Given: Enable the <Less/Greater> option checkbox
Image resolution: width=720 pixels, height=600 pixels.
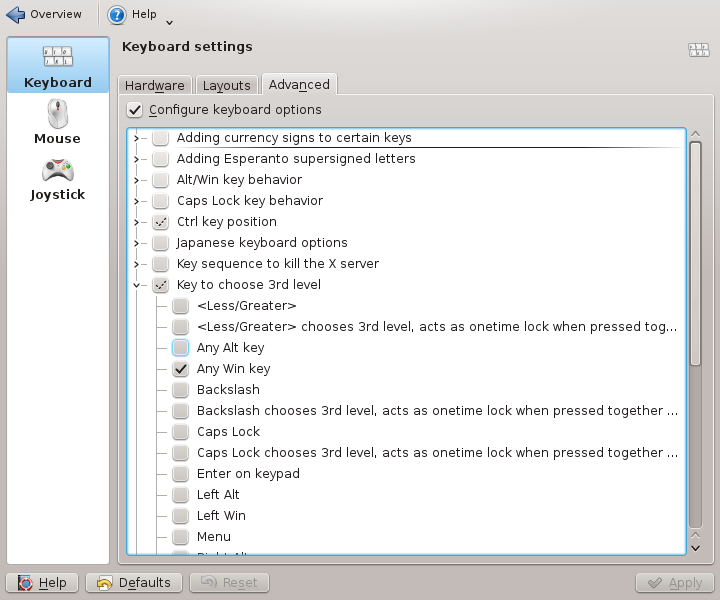Looking at the screenshot, I should 180,306.
